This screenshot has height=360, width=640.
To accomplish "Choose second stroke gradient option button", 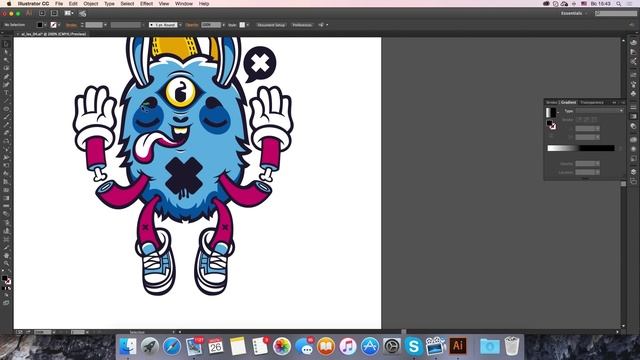I will [x=587, y=120].
